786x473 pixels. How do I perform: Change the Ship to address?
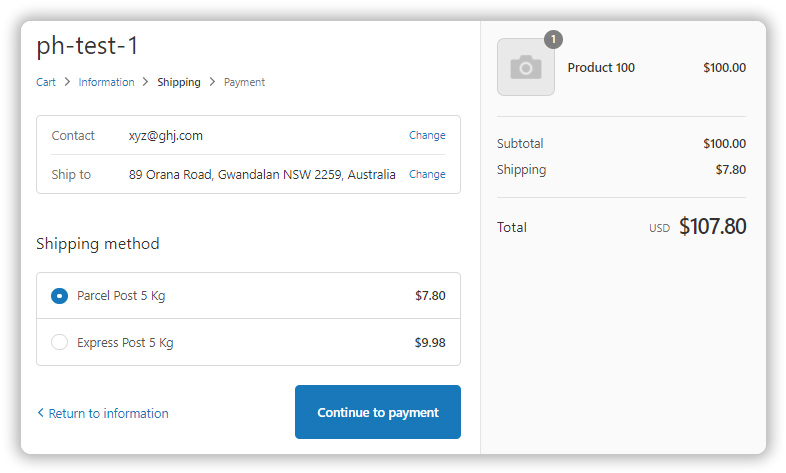pos(427,174)
